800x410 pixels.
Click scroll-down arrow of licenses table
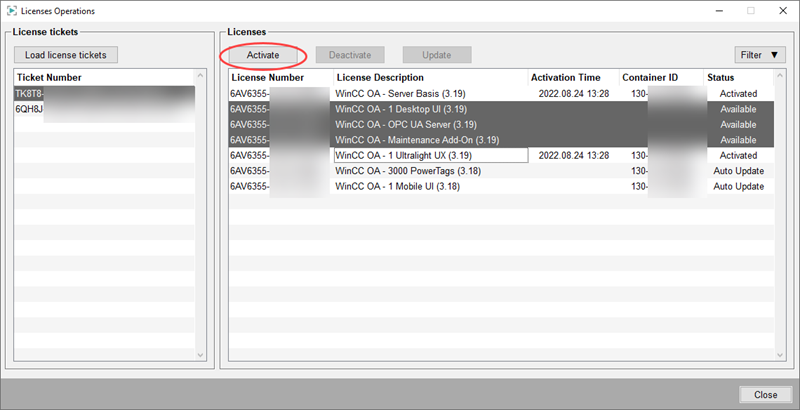click(x=780, y=355)
